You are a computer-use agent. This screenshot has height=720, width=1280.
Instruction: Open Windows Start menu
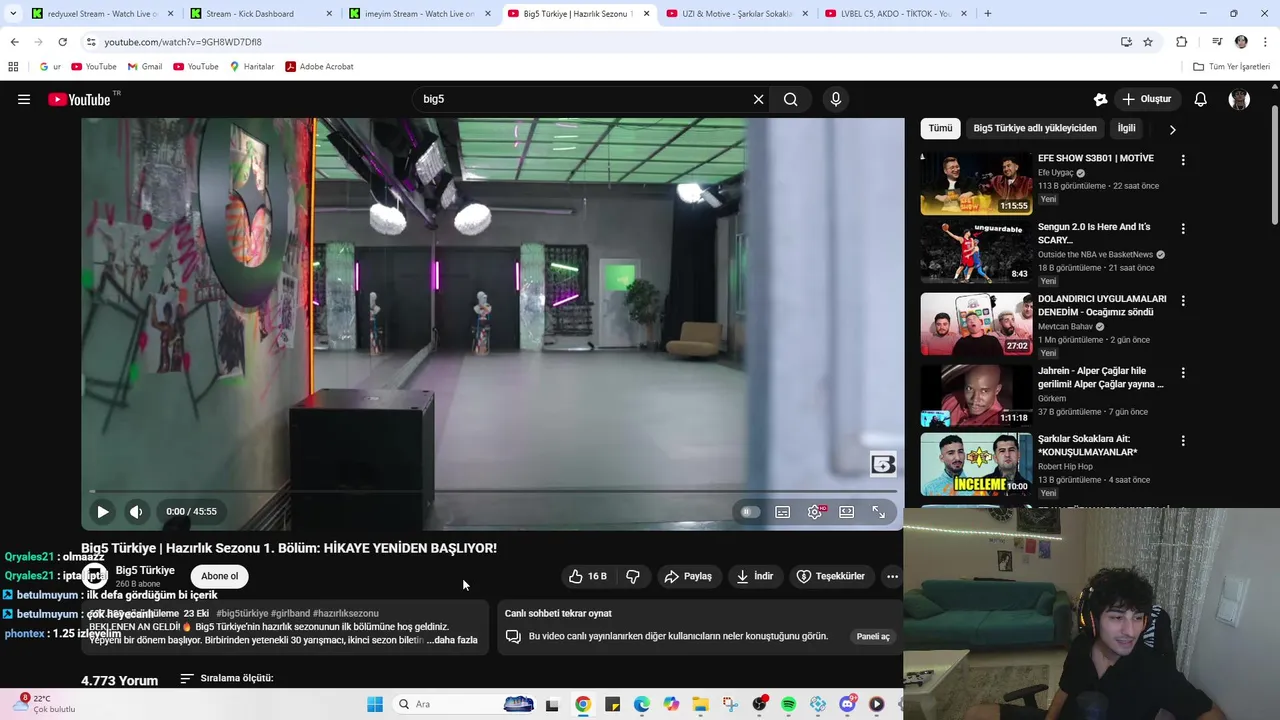(x=375, y=704)
